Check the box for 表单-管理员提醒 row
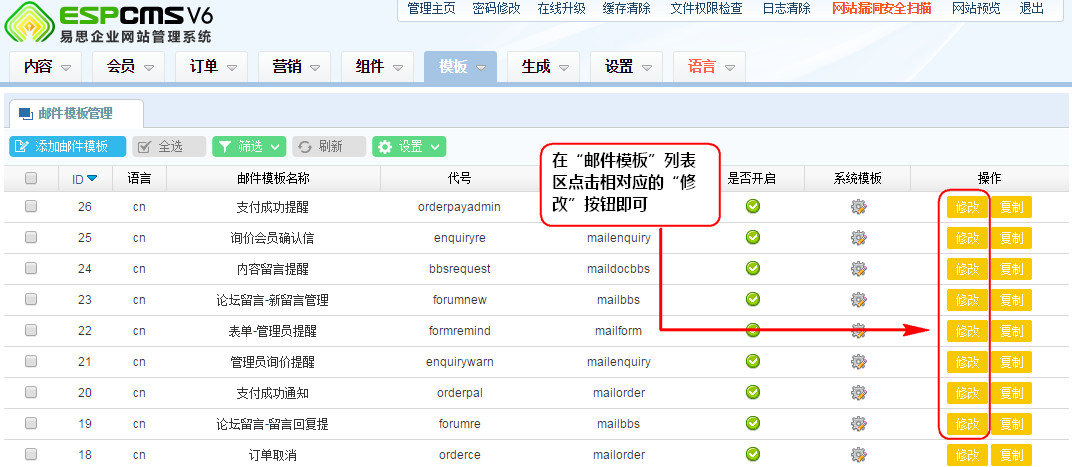 pos(31,330)
